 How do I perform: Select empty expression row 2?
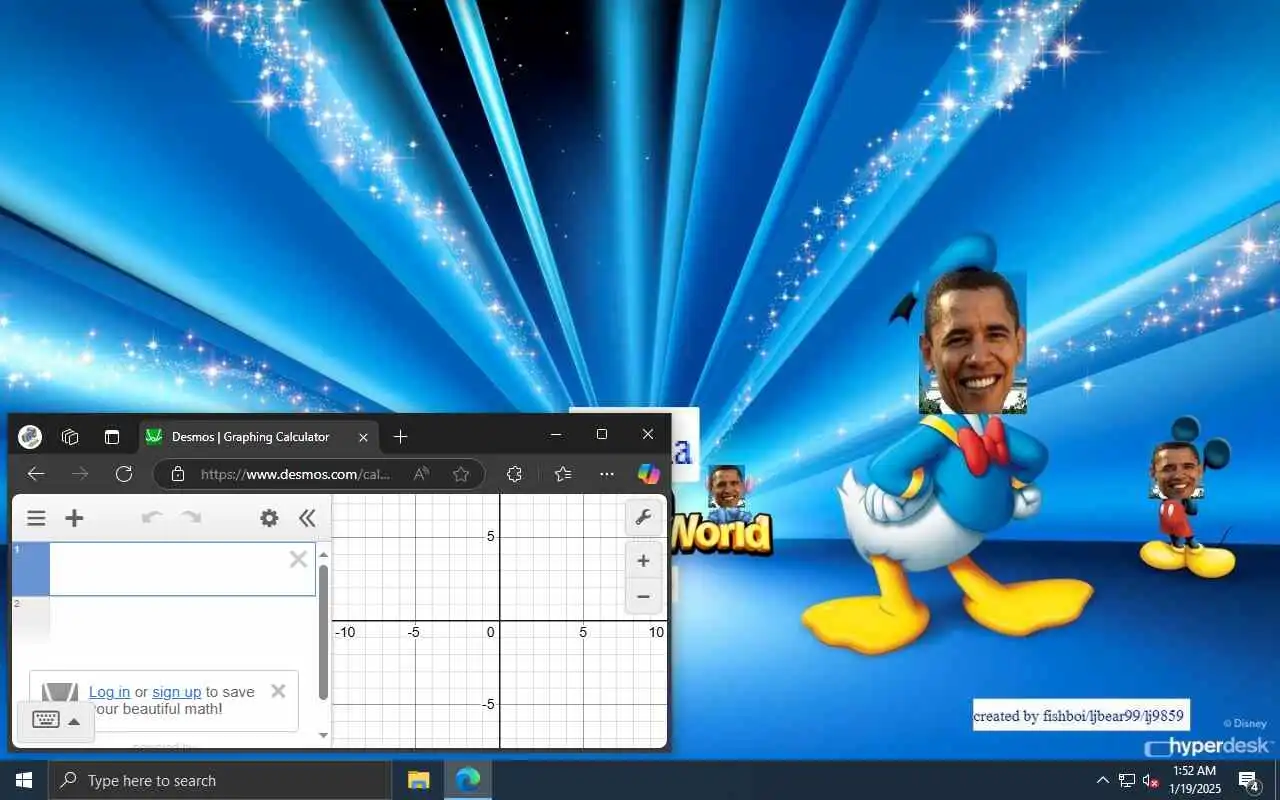(165, 620)
